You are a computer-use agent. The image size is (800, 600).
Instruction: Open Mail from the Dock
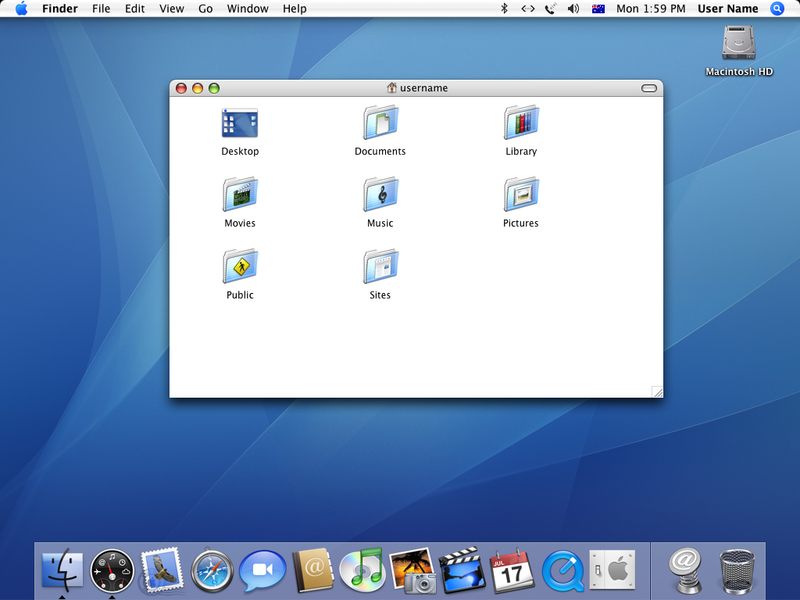[x=162, y=570]
